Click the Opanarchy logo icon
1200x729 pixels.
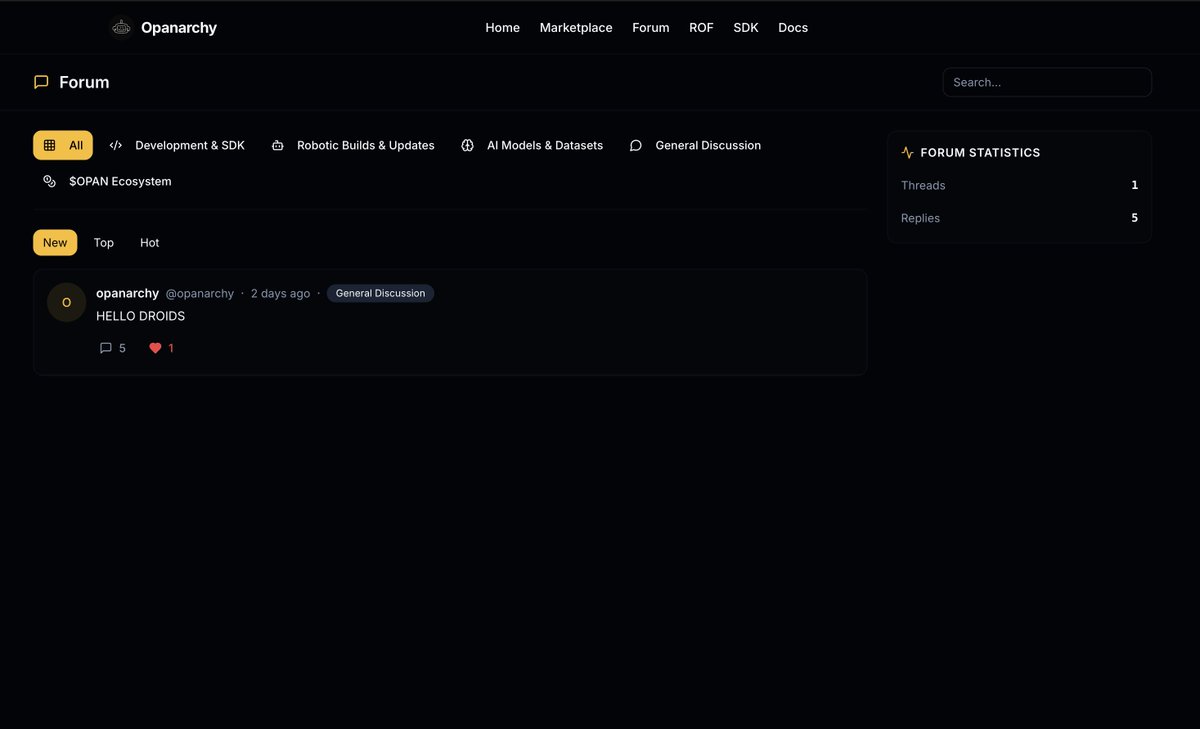(121, 28)
